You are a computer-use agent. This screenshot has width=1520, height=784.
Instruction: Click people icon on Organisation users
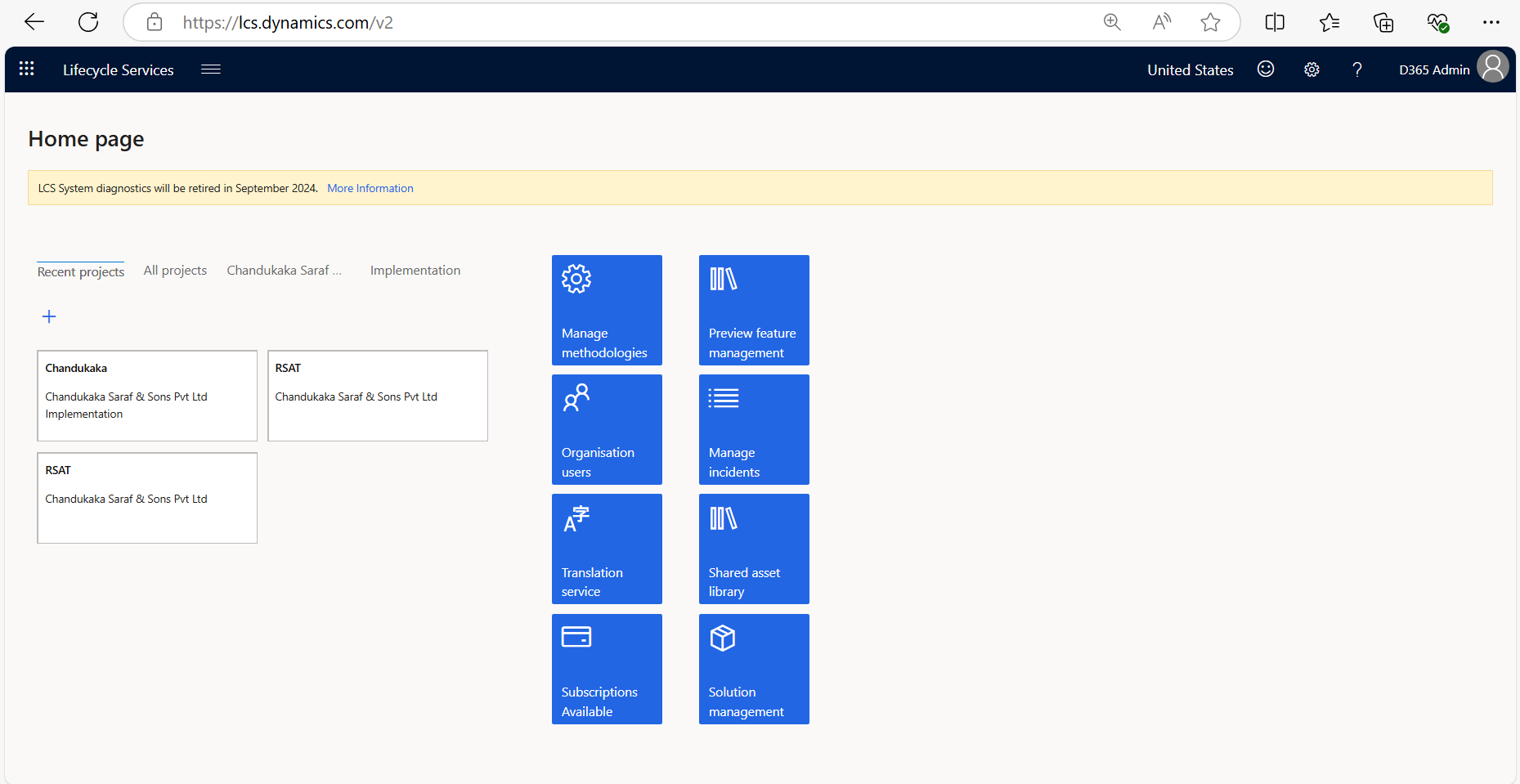pyautogui.click(x=576, y=397)
